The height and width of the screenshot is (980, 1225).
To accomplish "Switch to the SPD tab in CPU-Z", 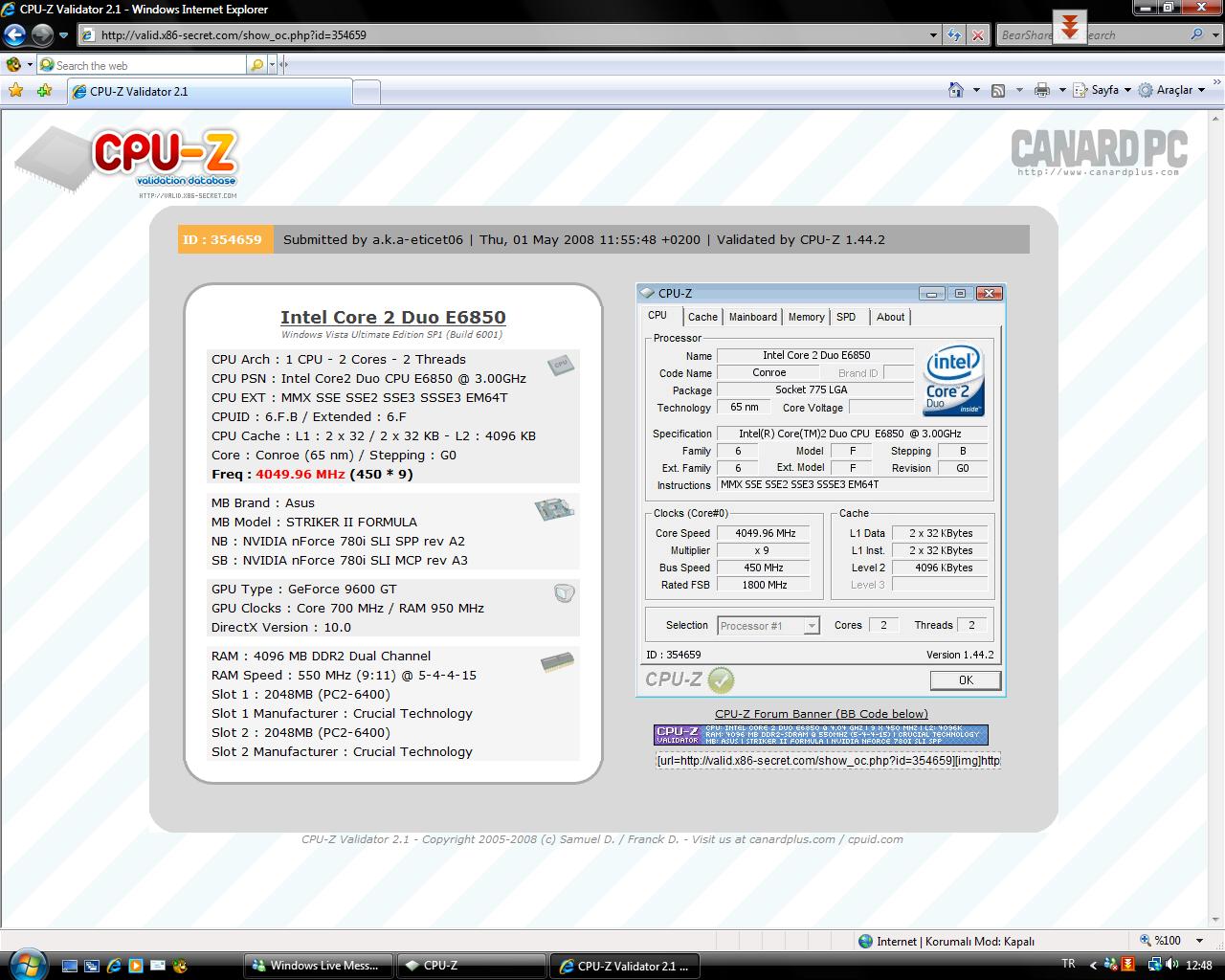I will [x=846, y=317].
